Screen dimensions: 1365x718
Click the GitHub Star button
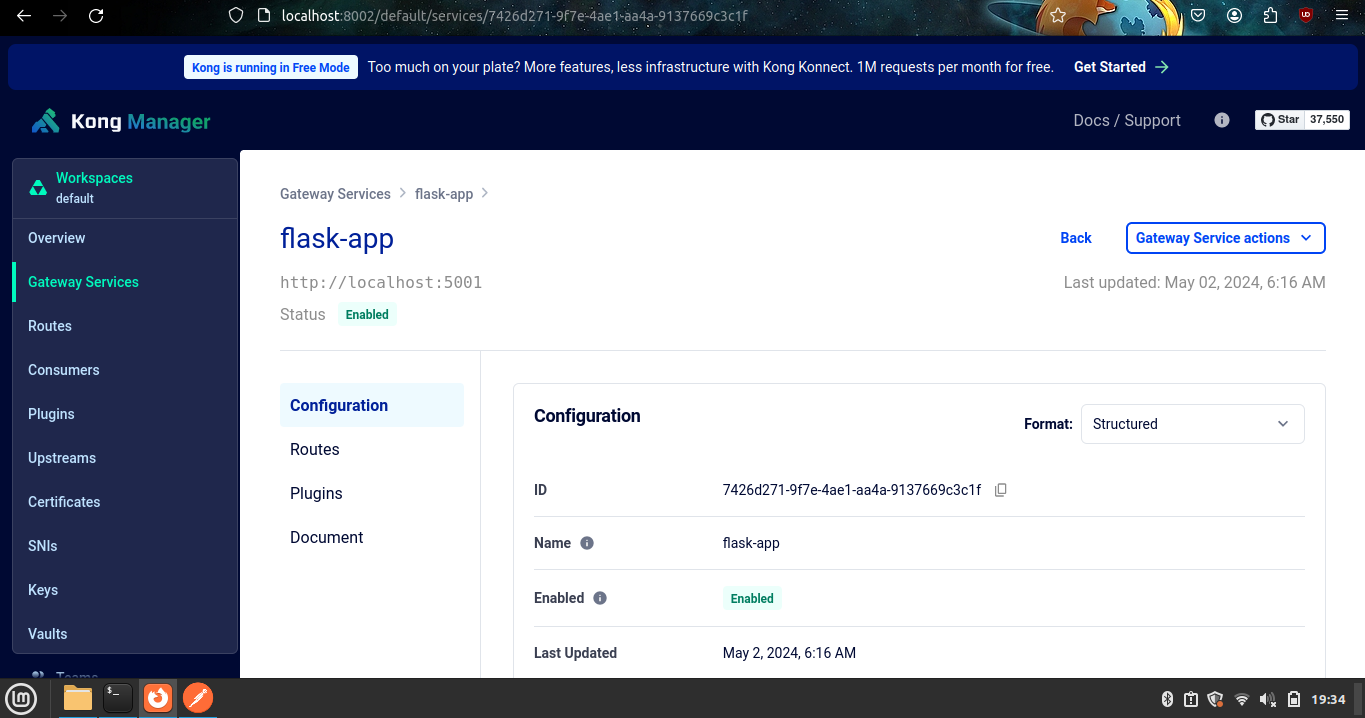tap(1279, 120)
